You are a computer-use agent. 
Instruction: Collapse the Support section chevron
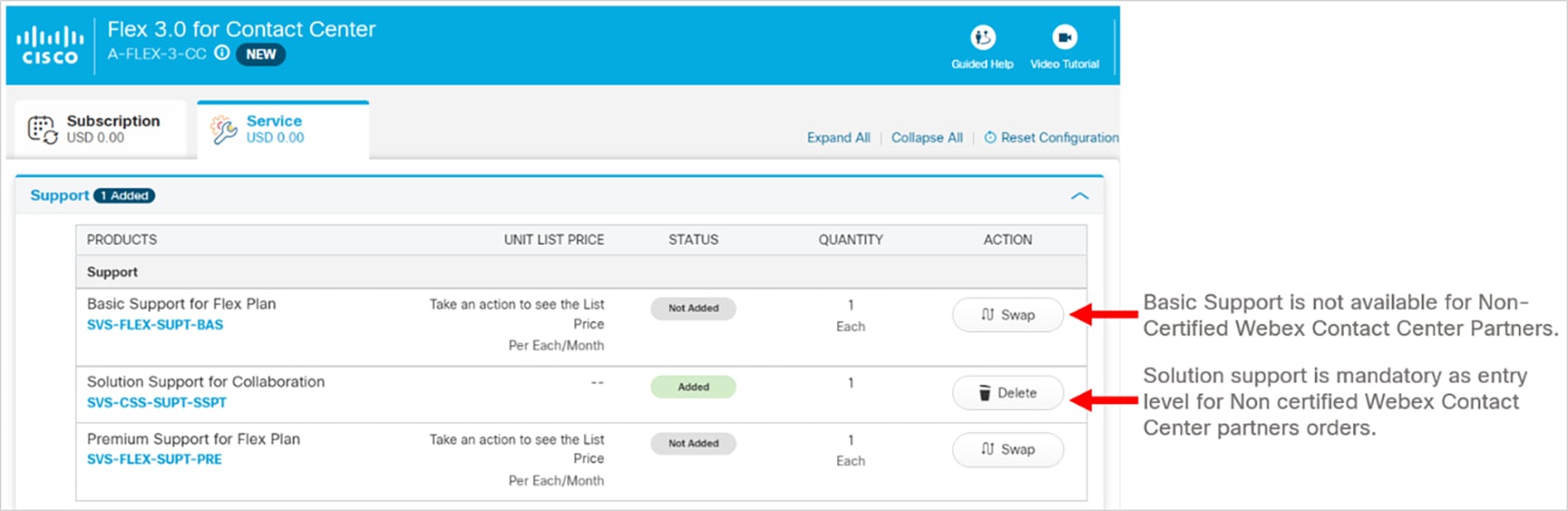pos(1079,196)
